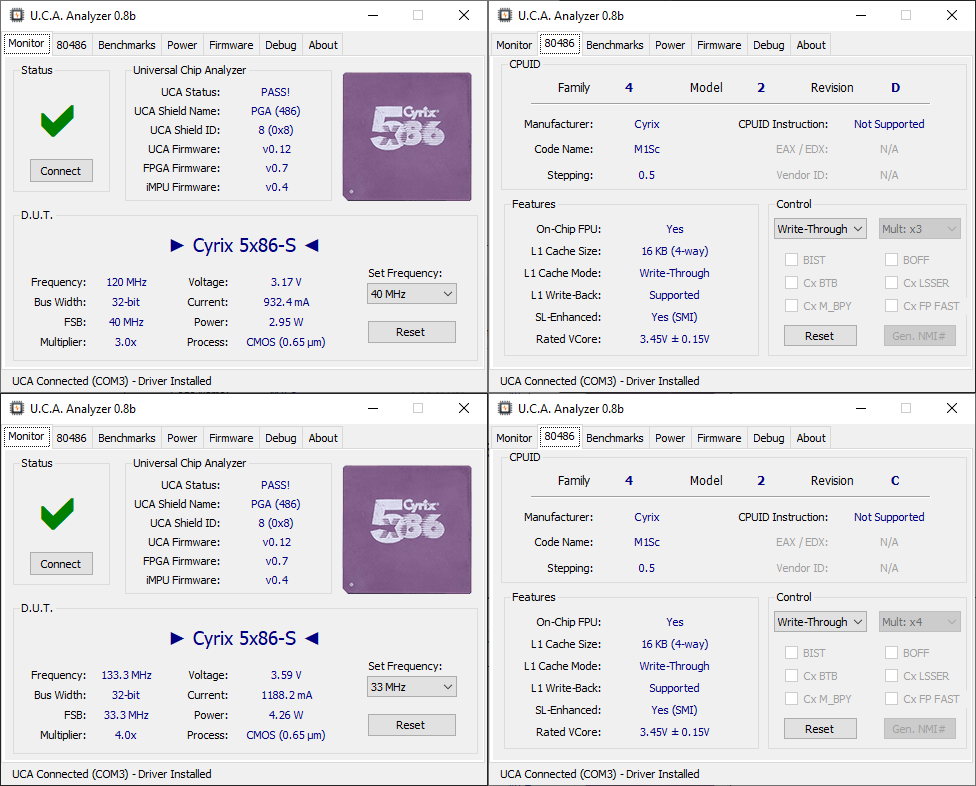Image resolution: width=976 pixels, height=786 pixels.
Task: Open the Mult: x4 dropdown
Action: pyautogui.click(x=919, y=622)
